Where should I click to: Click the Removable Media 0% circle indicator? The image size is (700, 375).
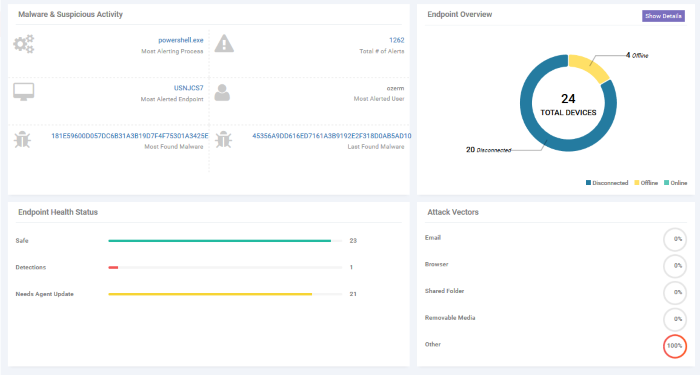click(675, 319)
